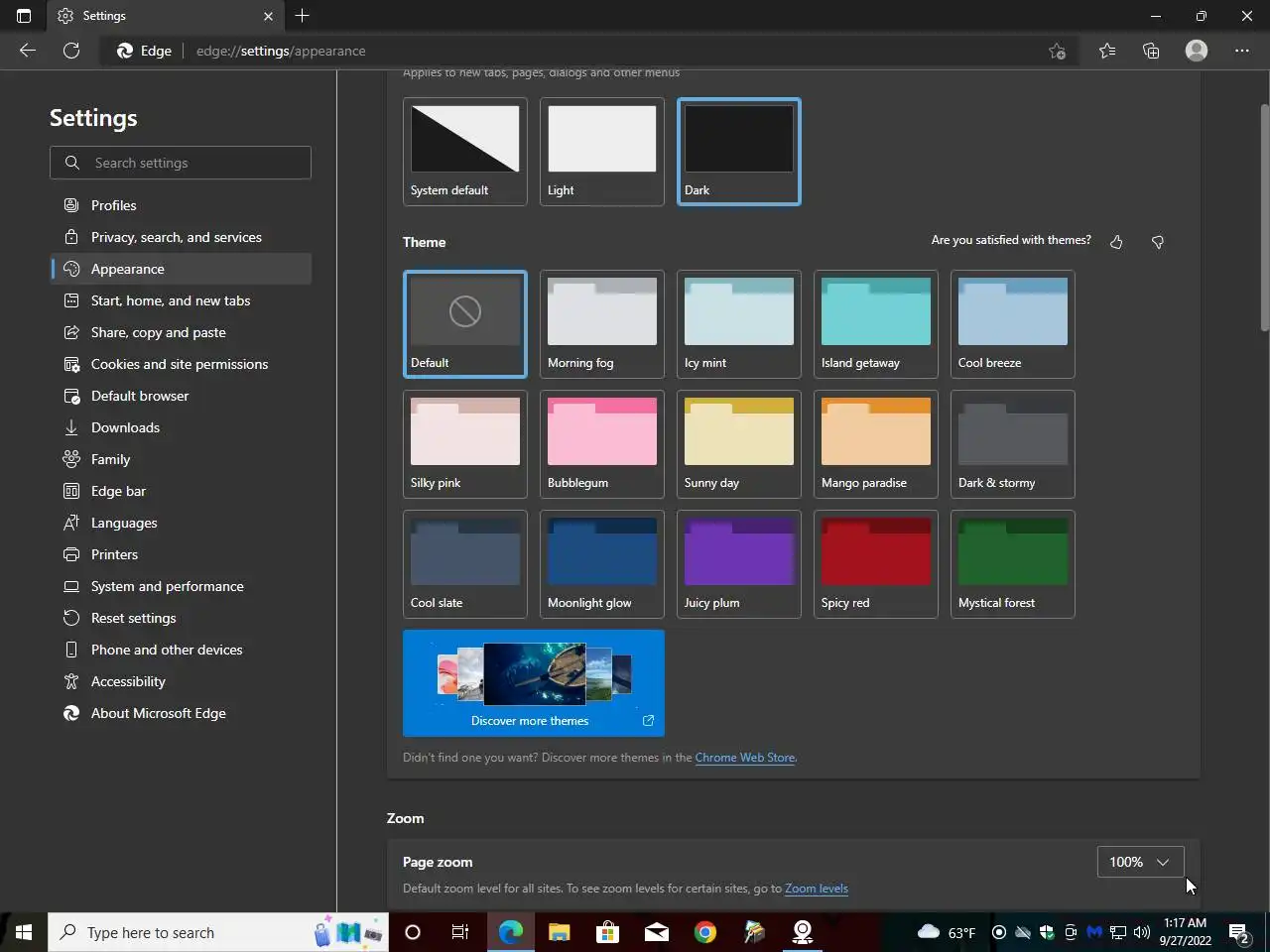Click the weather 63°F widget
This screenshot has height=952, width=1270.
947,932
